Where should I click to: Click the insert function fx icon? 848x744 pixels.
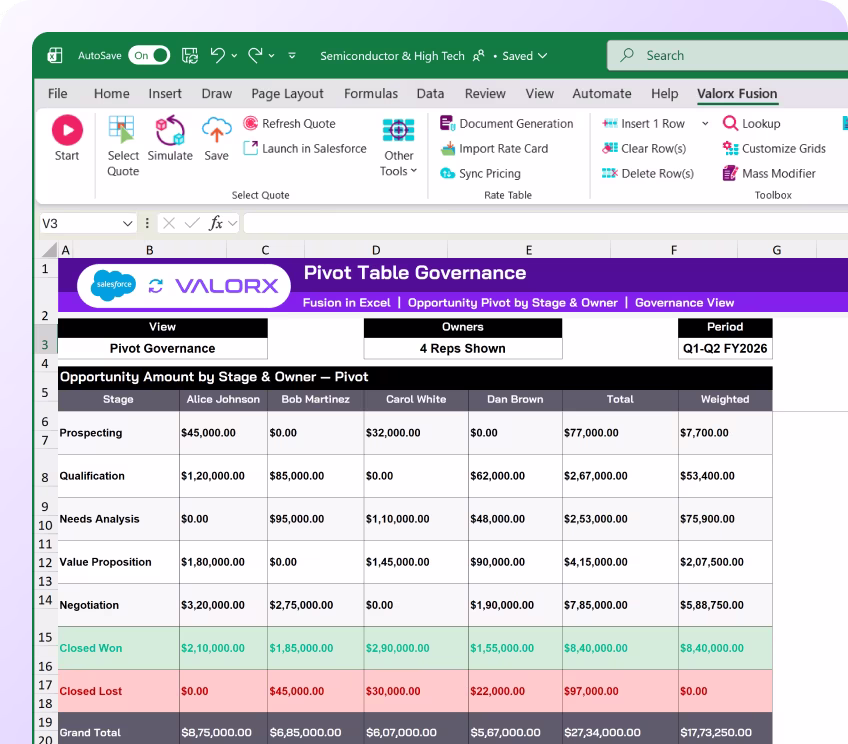point(216,223)
